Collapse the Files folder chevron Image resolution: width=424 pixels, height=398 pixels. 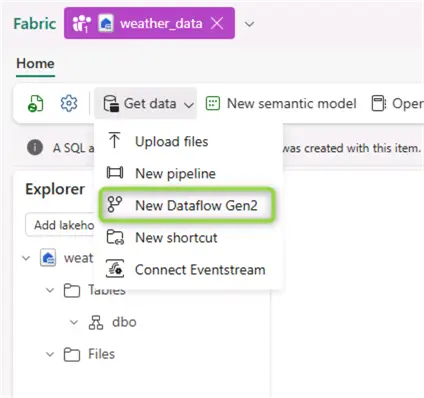pos(50,354)
